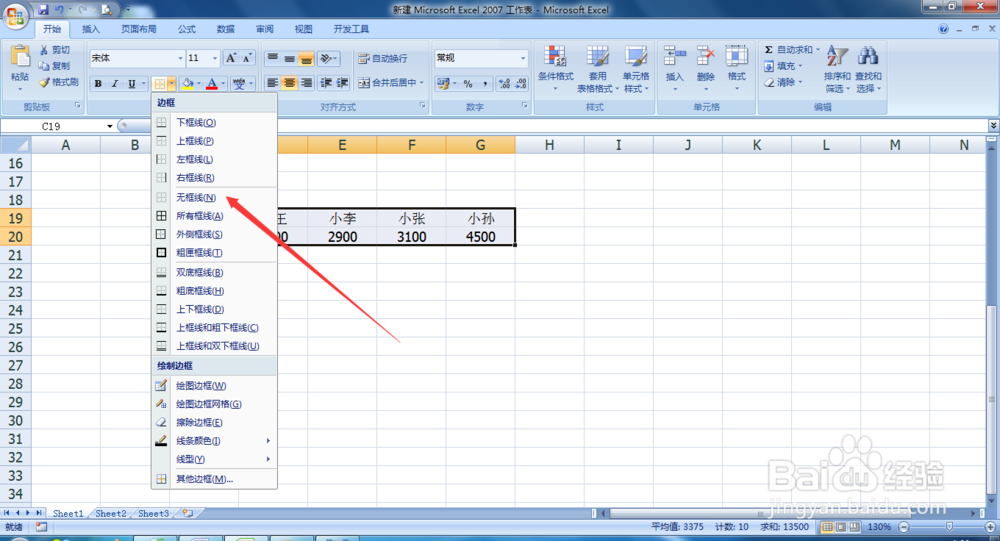
Task: Select No Border (无框线) menu item
Action: [x=214, y=198]
